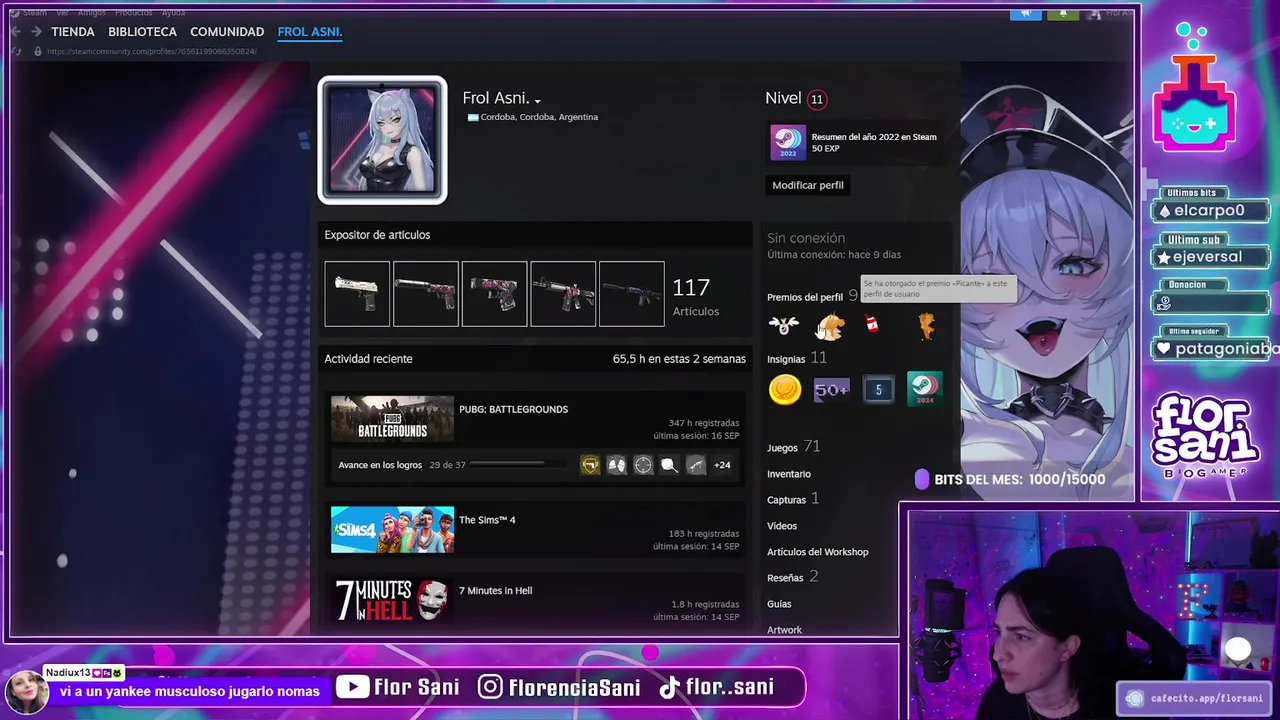1280x720 pixels.
Task: Click the profile URL address field
Action: [x=152, y=51]
